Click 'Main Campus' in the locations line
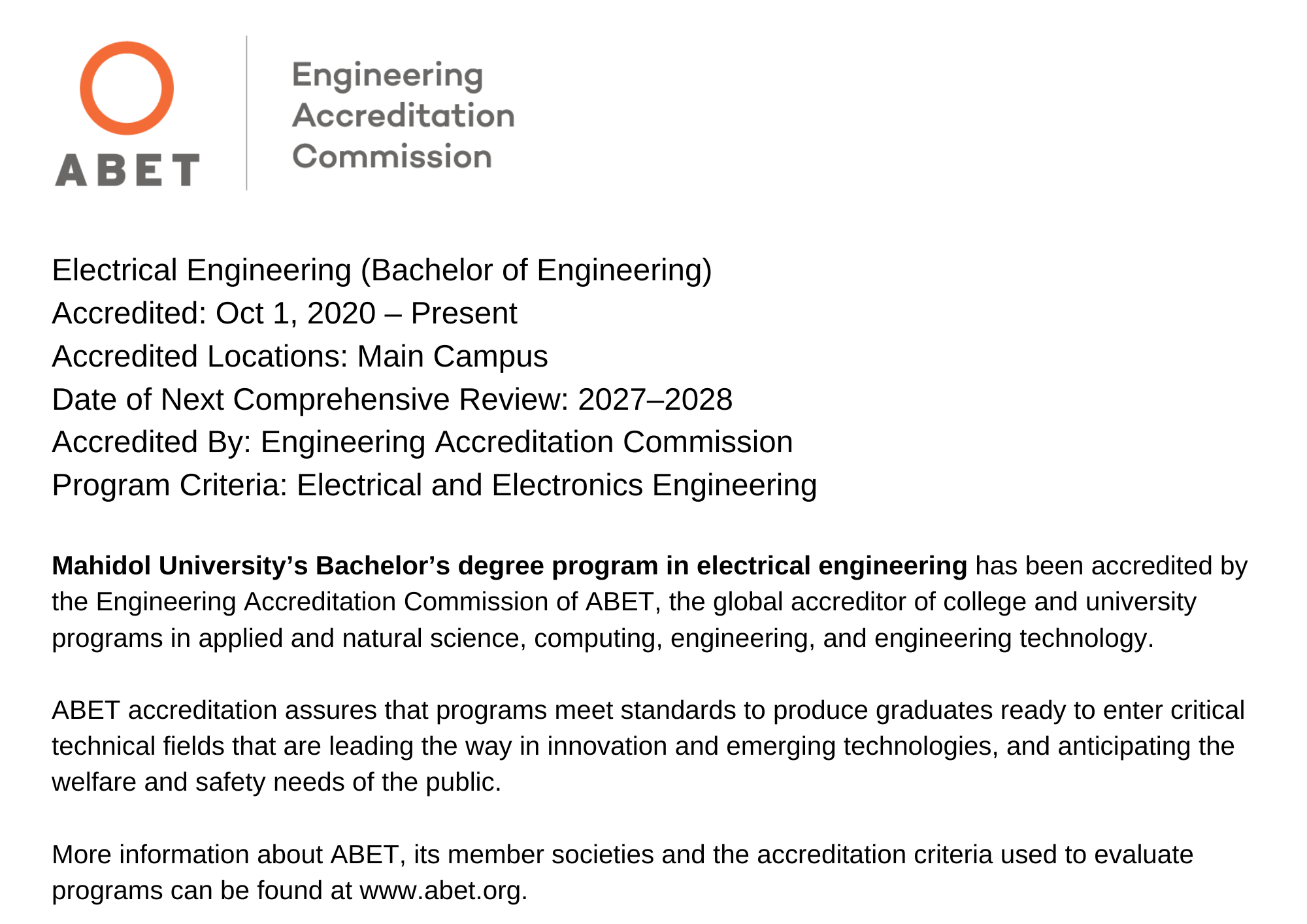 (x=452, y=357)
